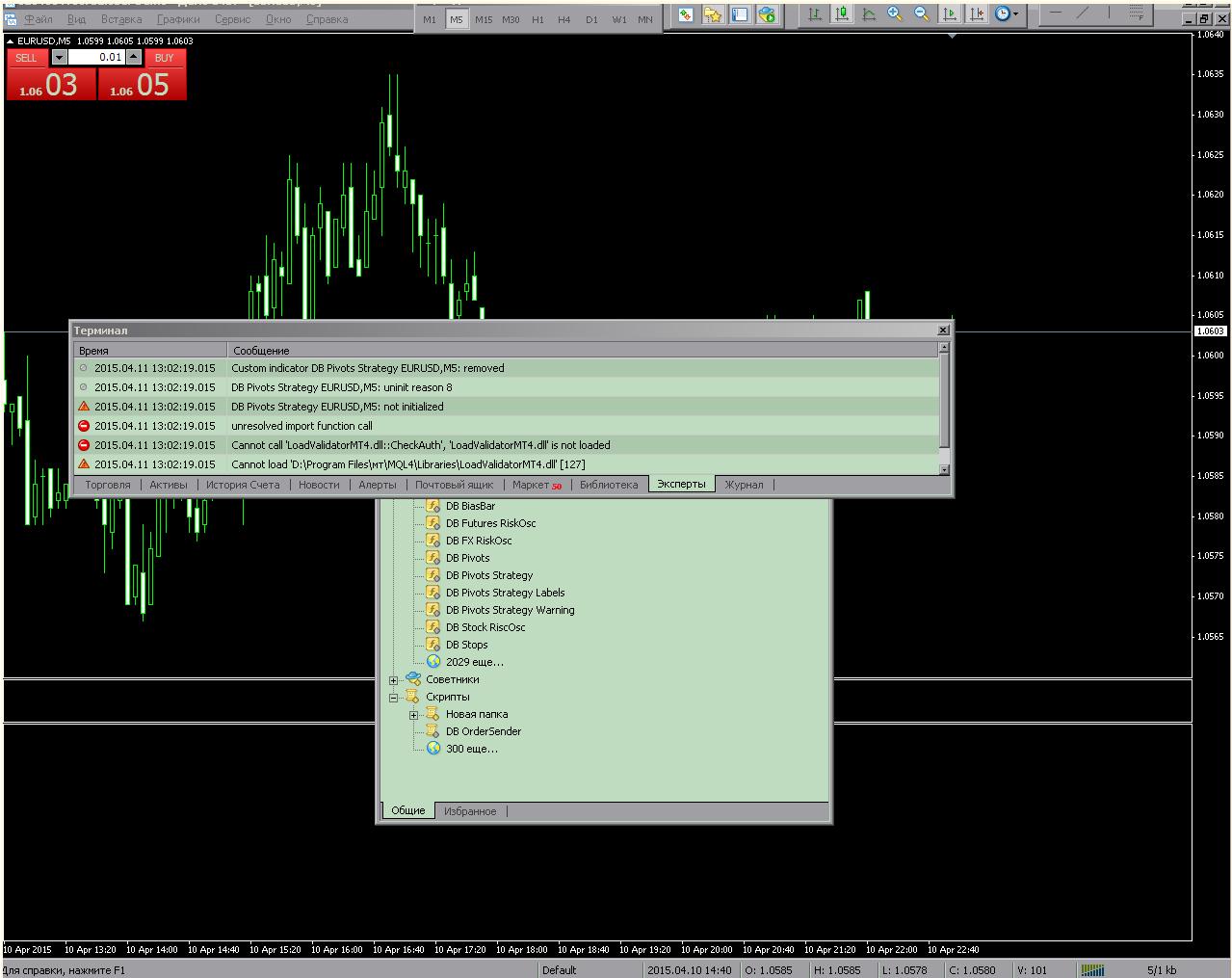Select the M1 timeframe
Screen dimensions: 1232x978
tap(430, 19)
